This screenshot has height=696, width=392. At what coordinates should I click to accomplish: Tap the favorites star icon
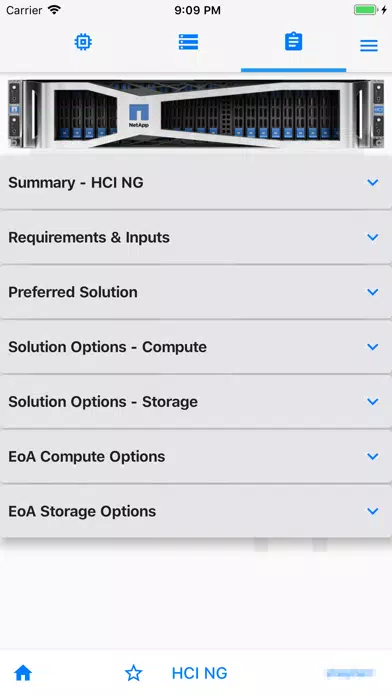point(133,673)
